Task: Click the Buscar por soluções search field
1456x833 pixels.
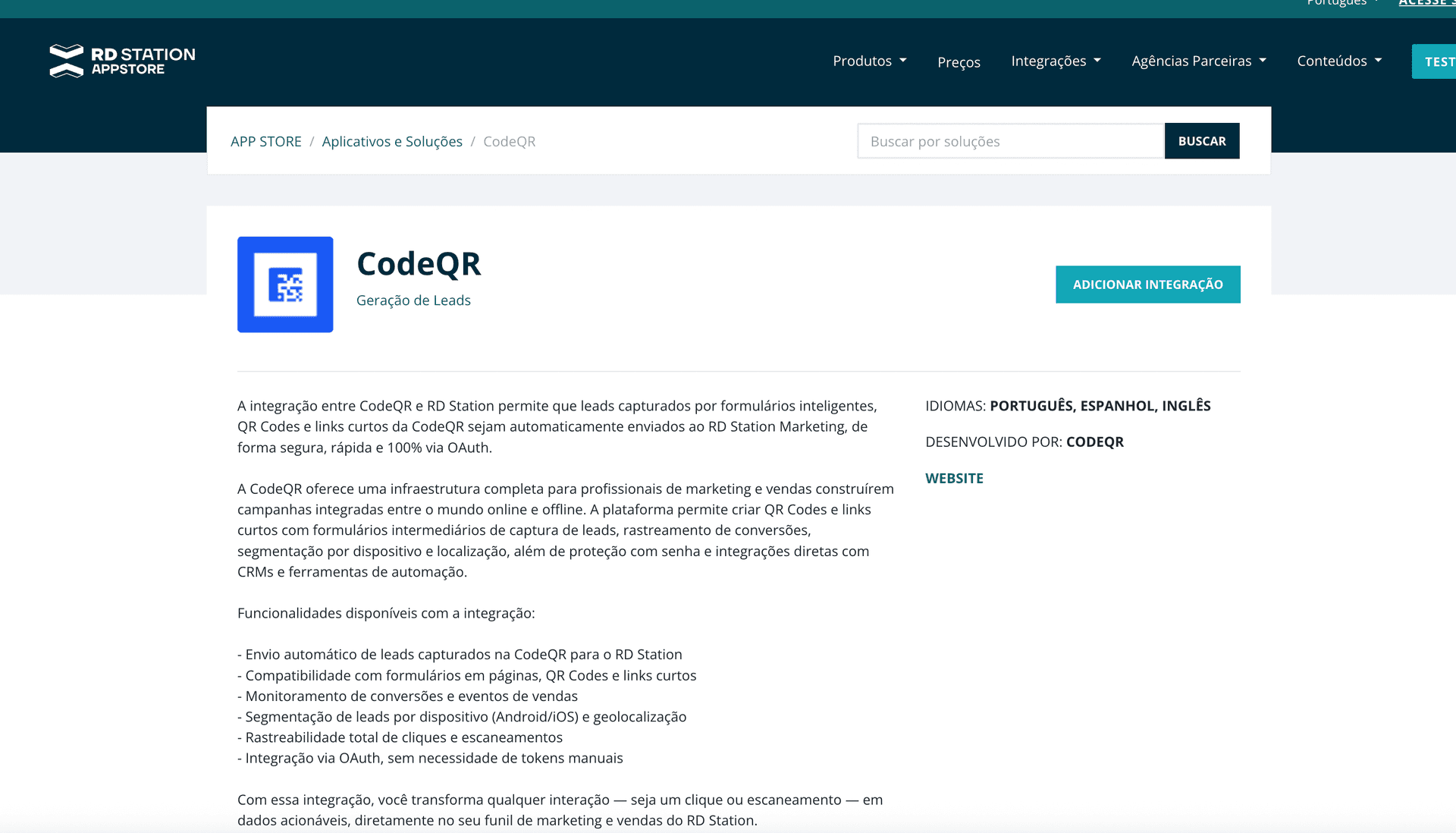Action: point(1010,141)
